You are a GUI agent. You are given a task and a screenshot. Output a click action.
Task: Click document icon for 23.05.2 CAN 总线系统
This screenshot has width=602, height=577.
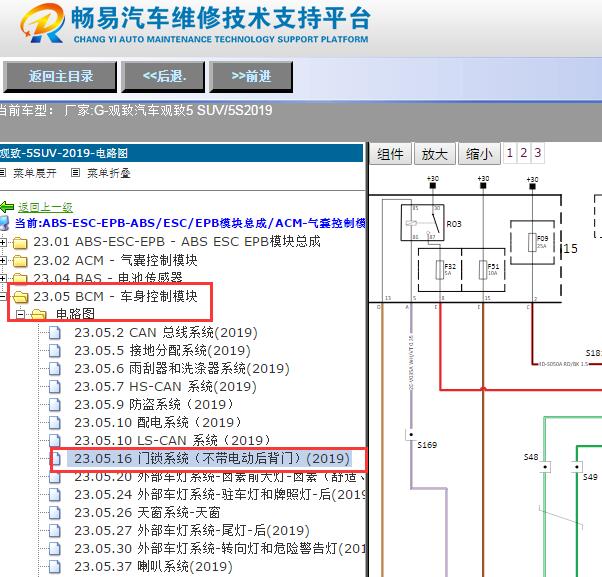[55, 333]
